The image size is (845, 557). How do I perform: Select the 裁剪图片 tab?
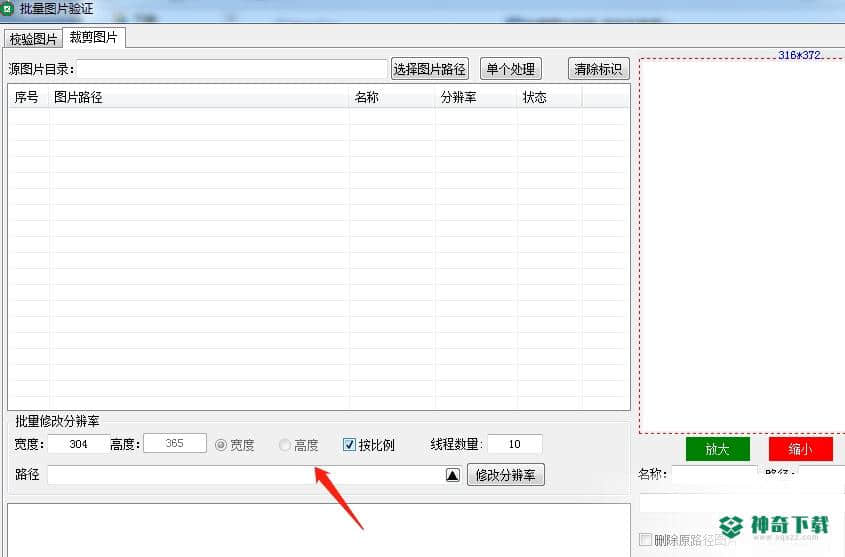click(x=94, y=37)
